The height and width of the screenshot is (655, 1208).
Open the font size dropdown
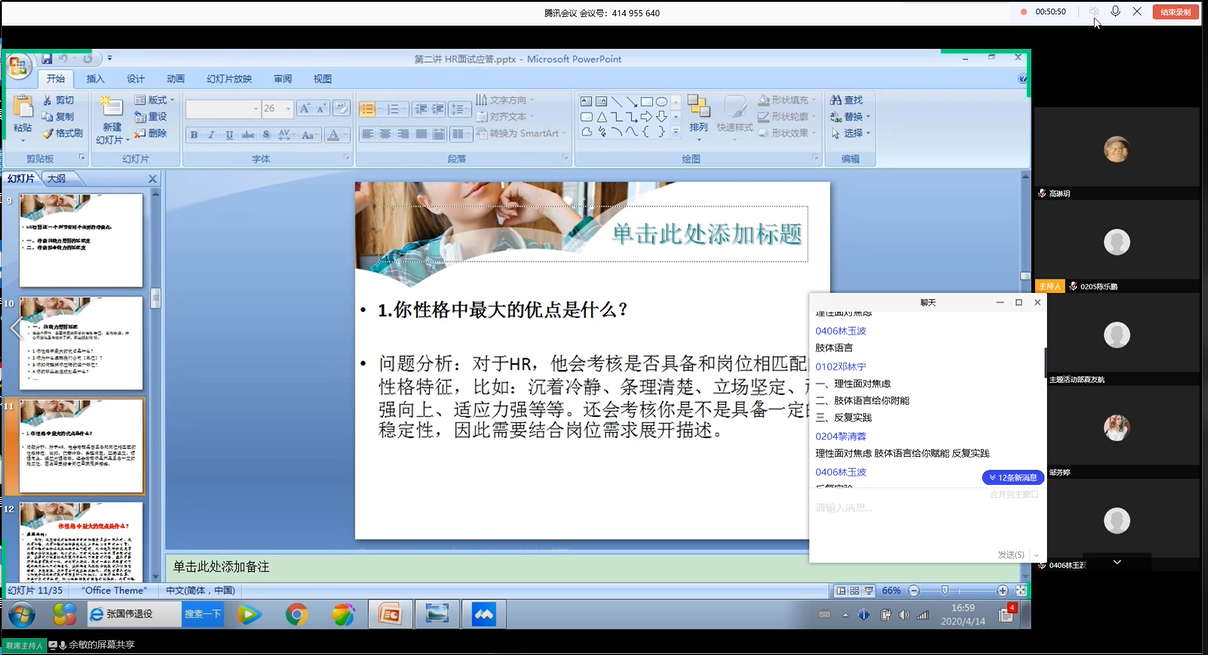coord(289,109)
